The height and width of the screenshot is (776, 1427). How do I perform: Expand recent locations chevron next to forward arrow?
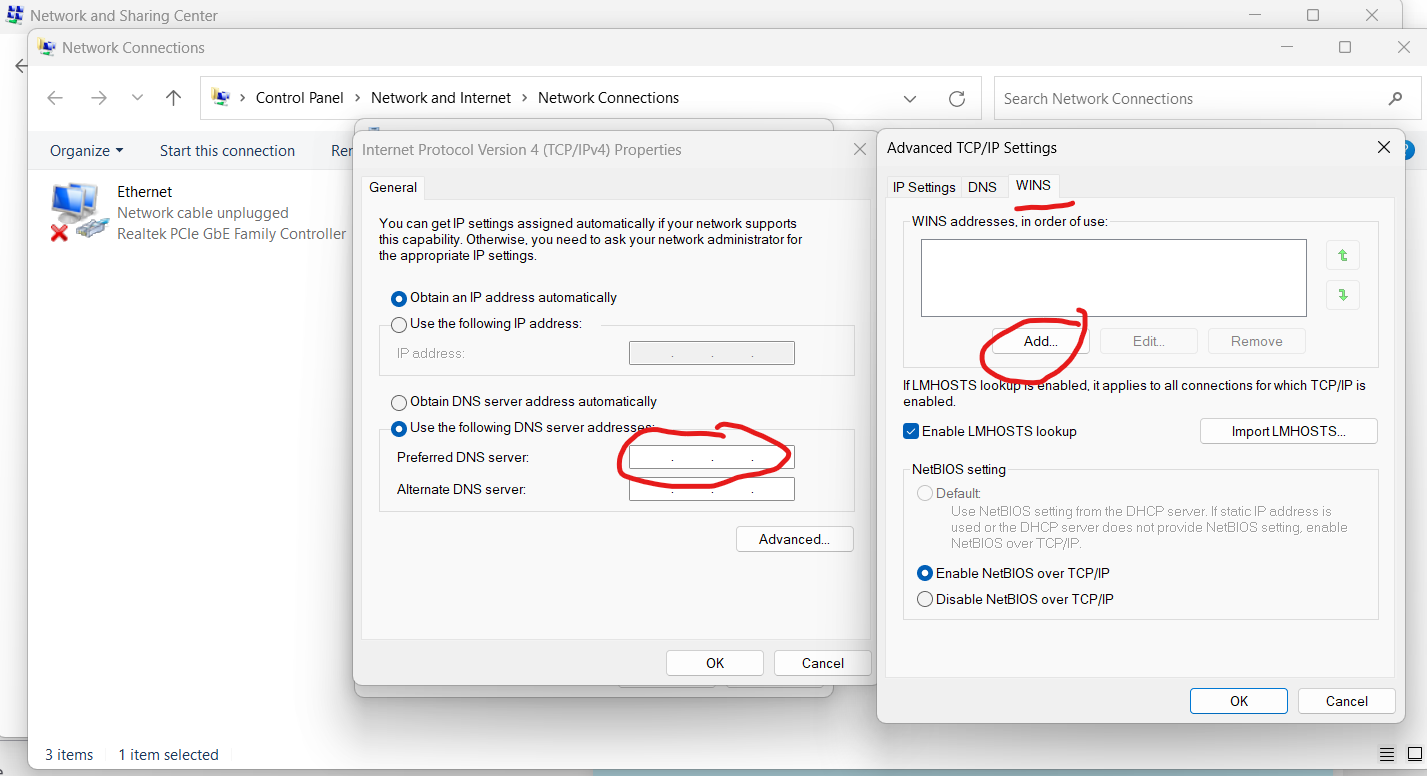tap(137, 98)
